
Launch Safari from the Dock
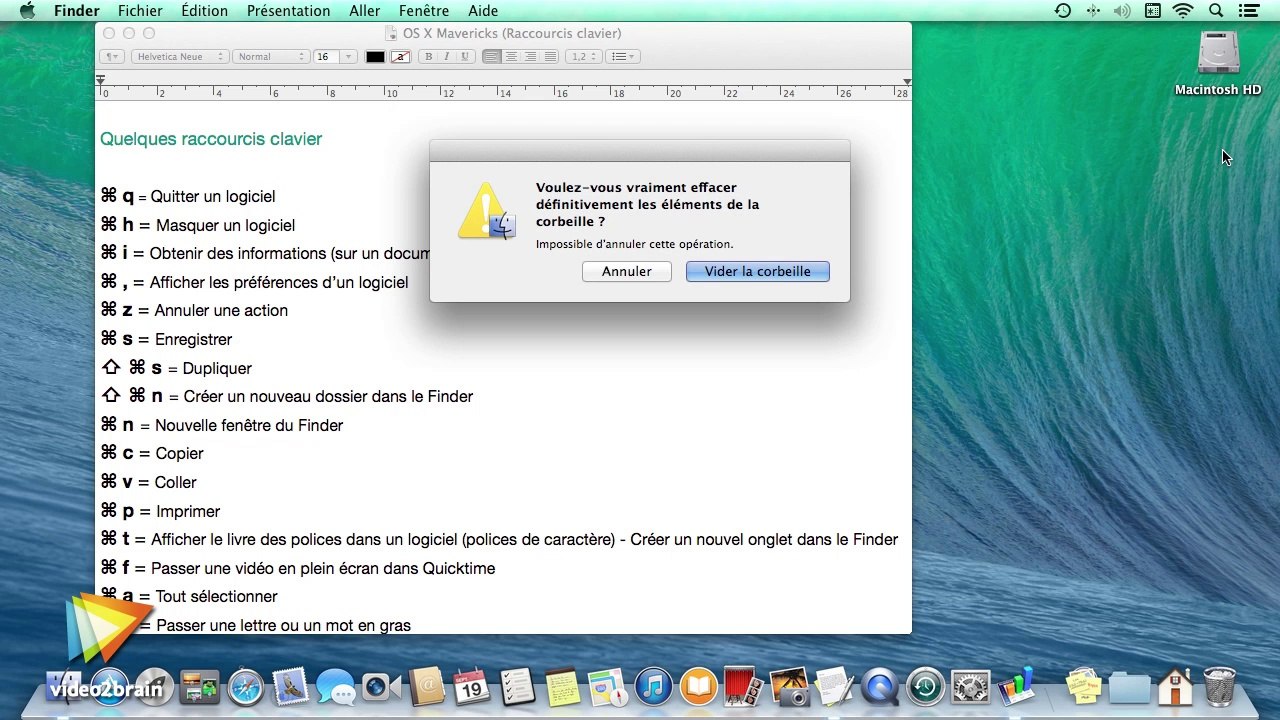(x=245, y=687)
